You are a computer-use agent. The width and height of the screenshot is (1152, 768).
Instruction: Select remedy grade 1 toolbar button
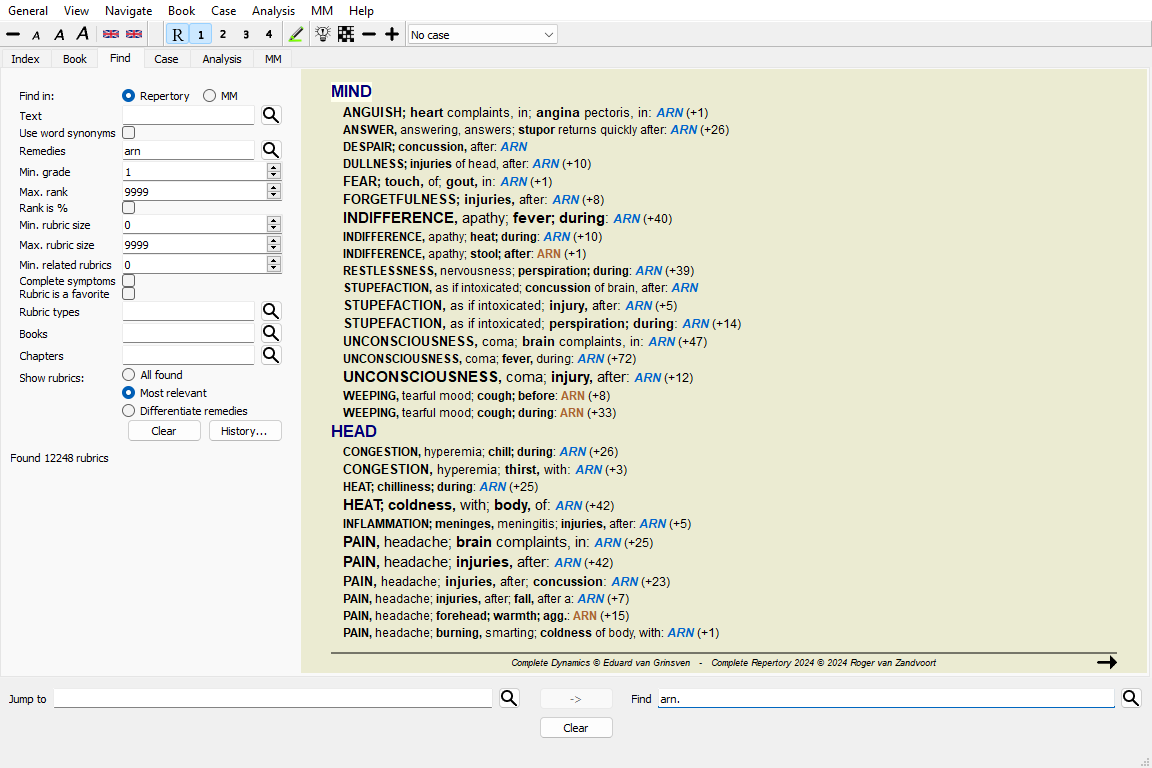(x=201, y=35)
